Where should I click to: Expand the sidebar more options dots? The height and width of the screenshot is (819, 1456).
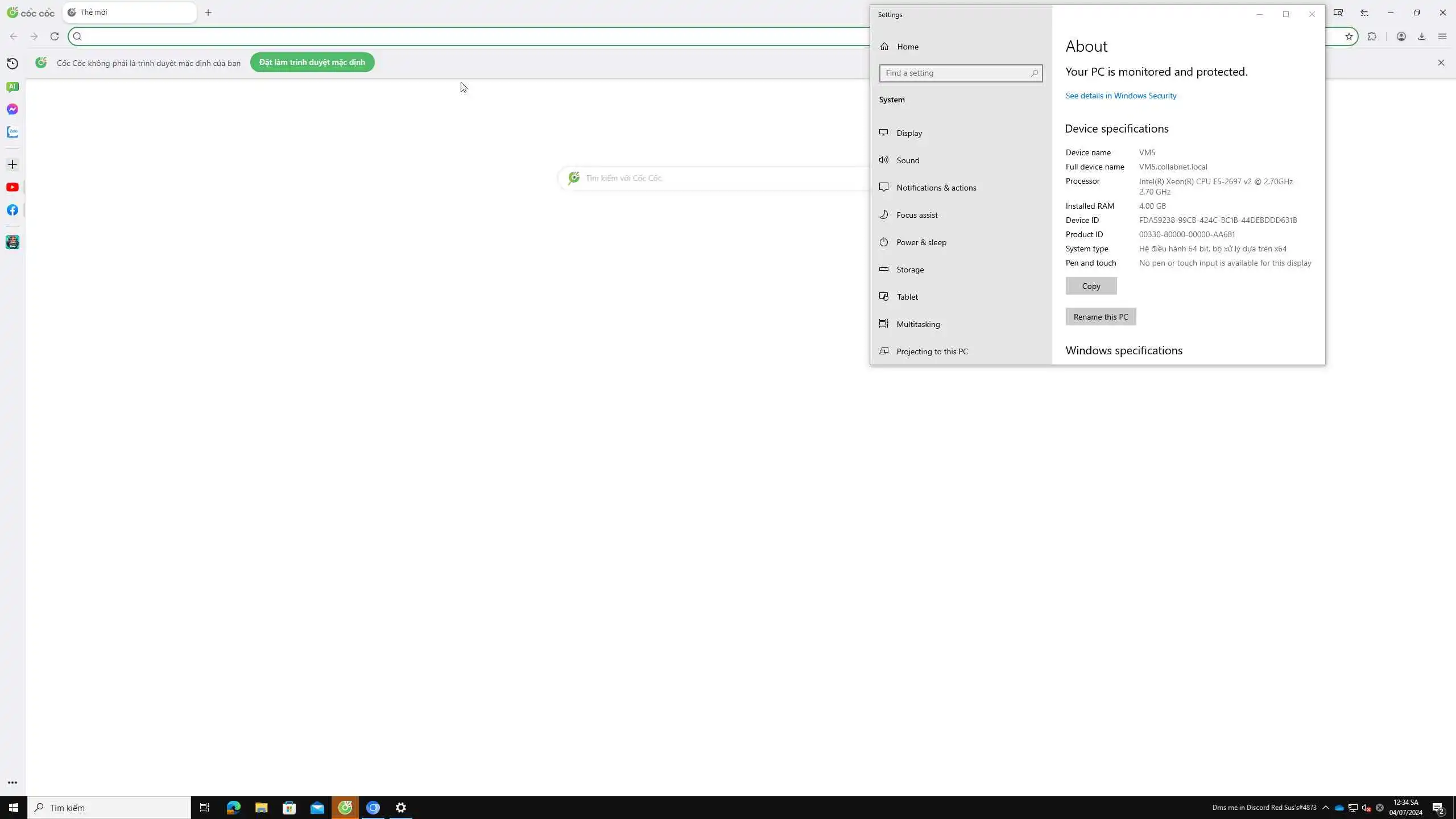click(13, 783)
